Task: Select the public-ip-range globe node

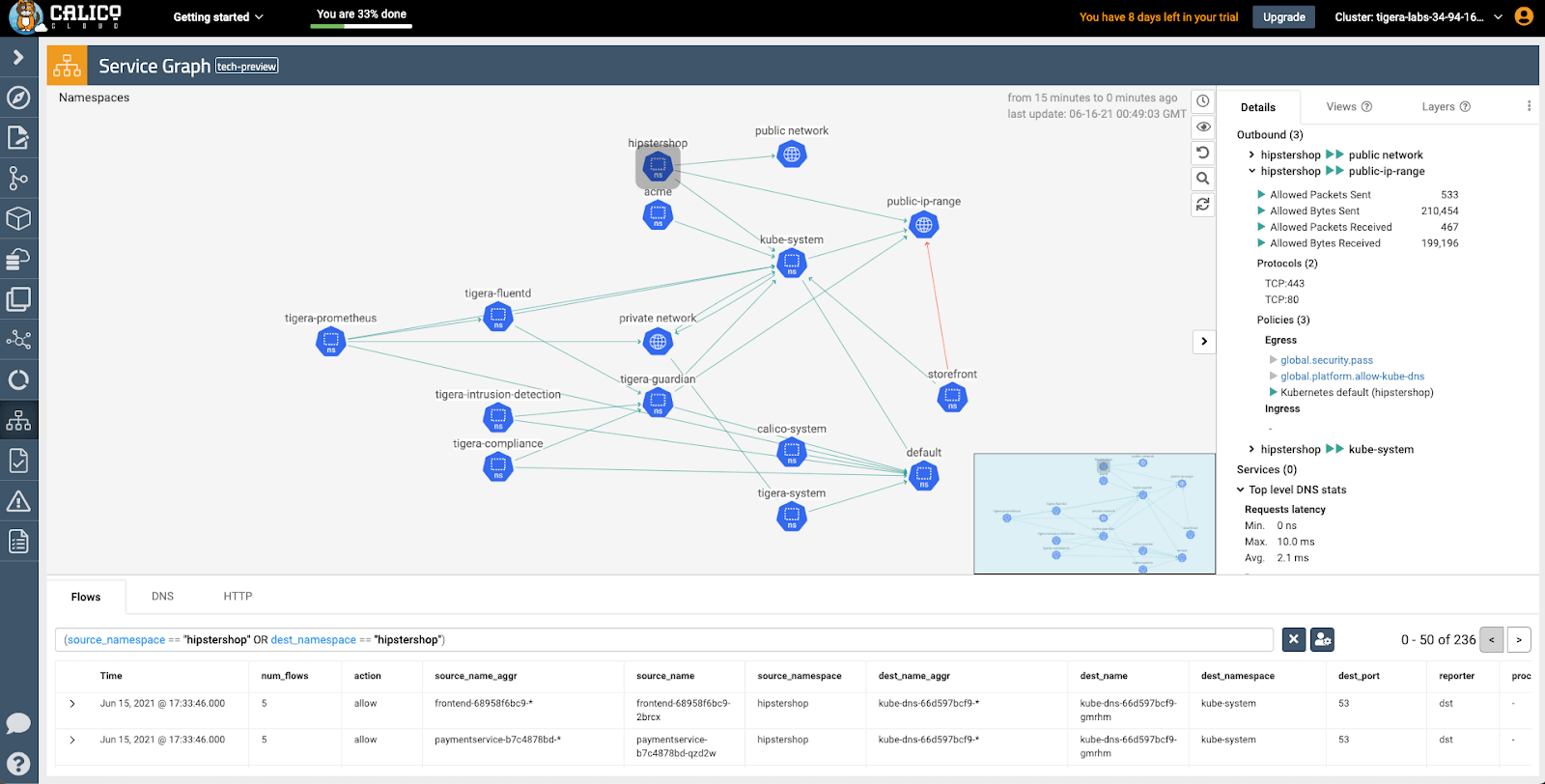Action: pyautogui.click(x=924, y=225)
